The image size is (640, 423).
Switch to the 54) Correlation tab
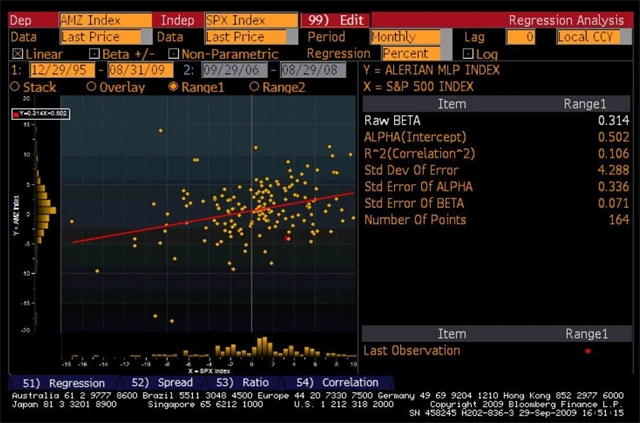(x=337, y=382)
